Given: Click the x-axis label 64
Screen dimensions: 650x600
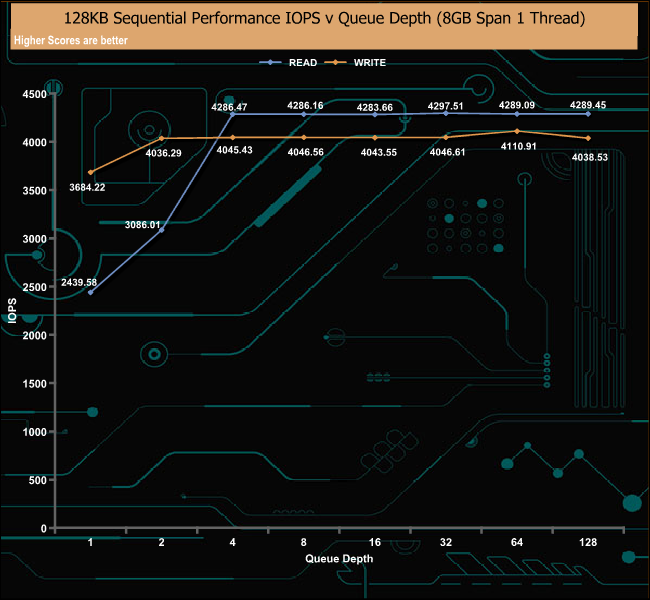Looking at the screenshot, I should (517, 542).
